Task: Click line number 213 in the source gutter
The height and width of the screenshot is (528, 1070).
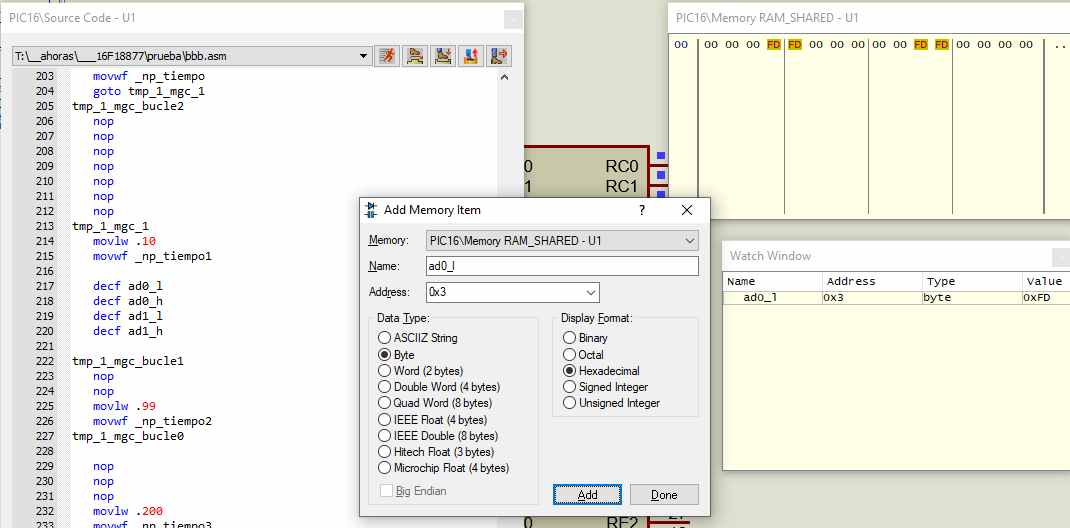Action: click(x=44, y=226)
